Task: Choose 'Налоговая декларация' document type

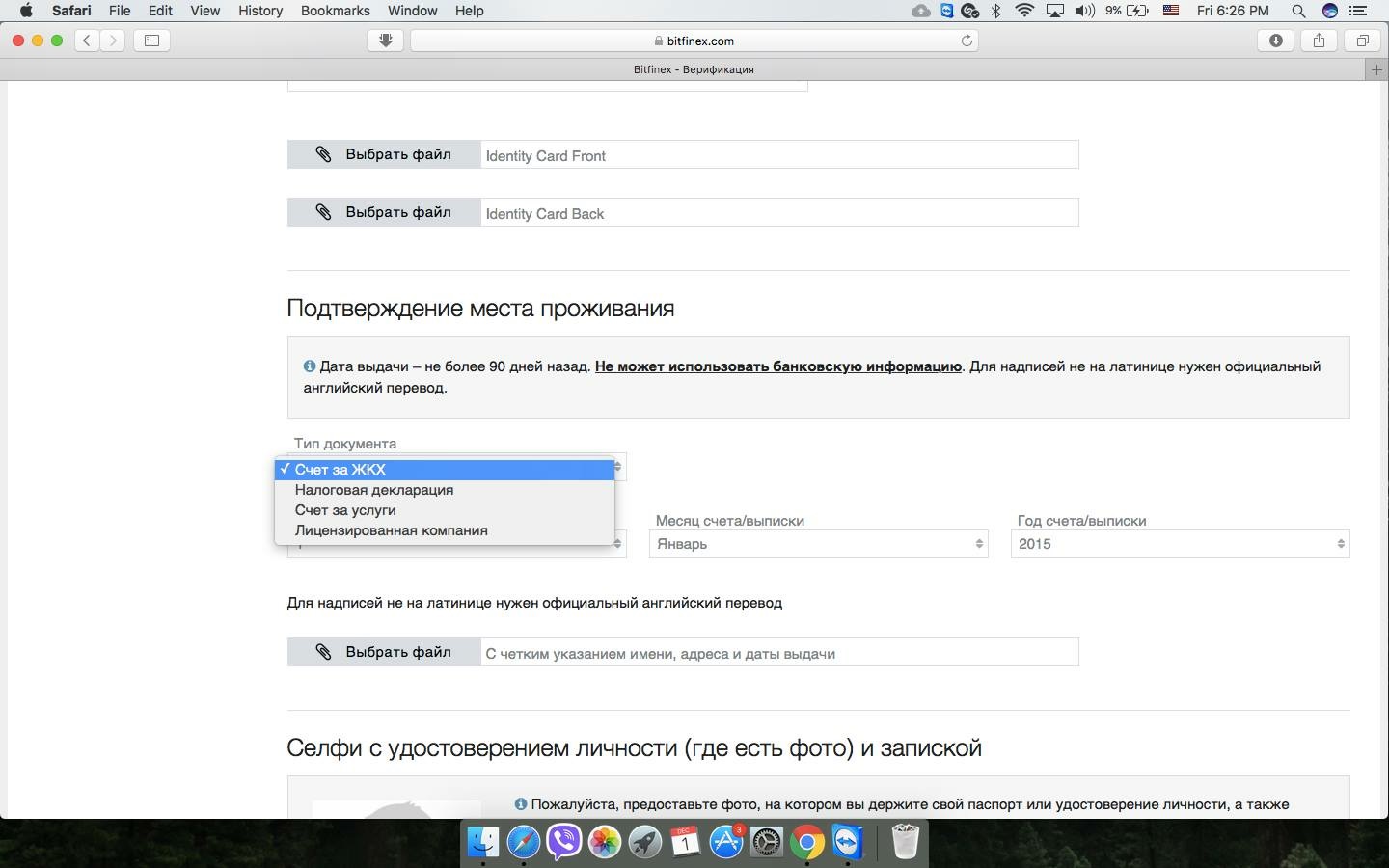Action: (445, 490)
